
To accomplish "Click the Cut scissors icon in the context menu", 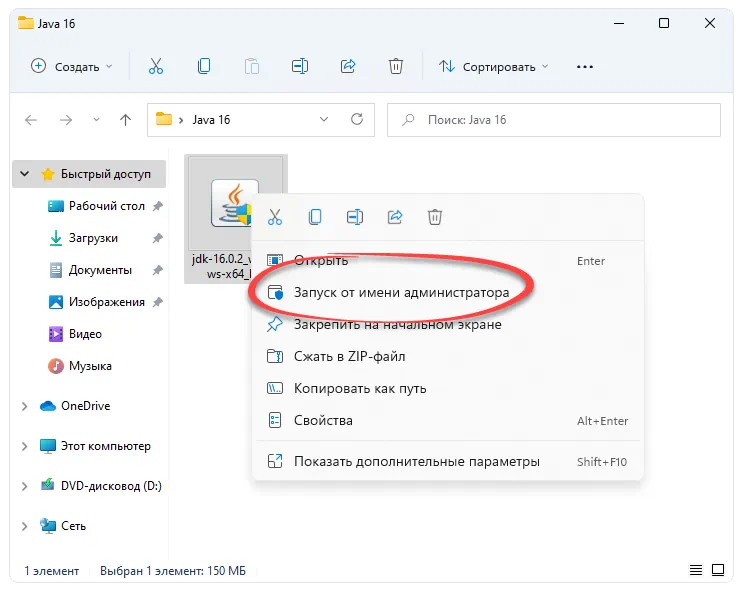I will (275, 217).
